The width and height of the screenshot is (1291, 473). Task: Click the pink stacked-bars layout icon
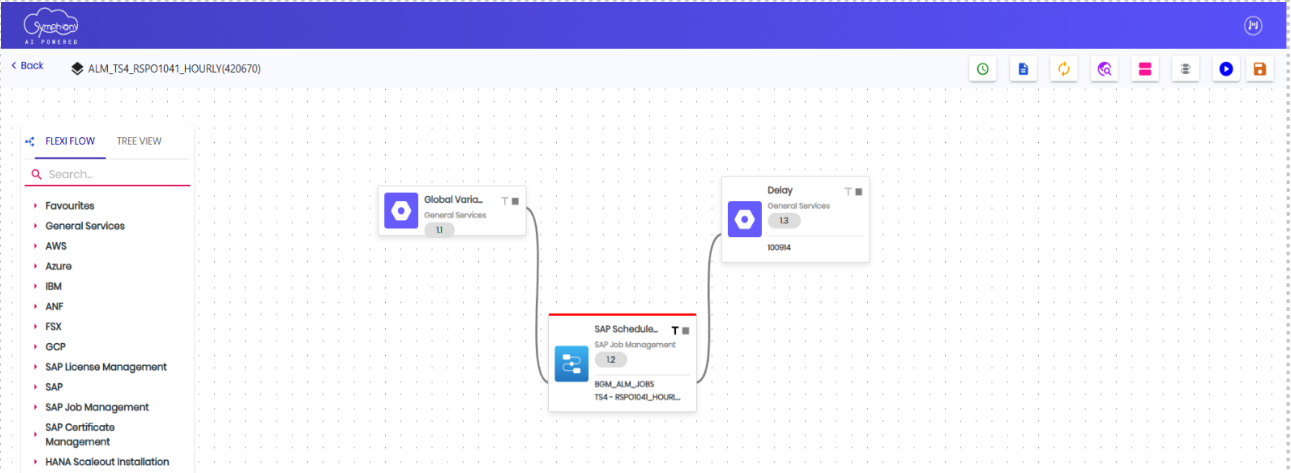(1145, 69)
